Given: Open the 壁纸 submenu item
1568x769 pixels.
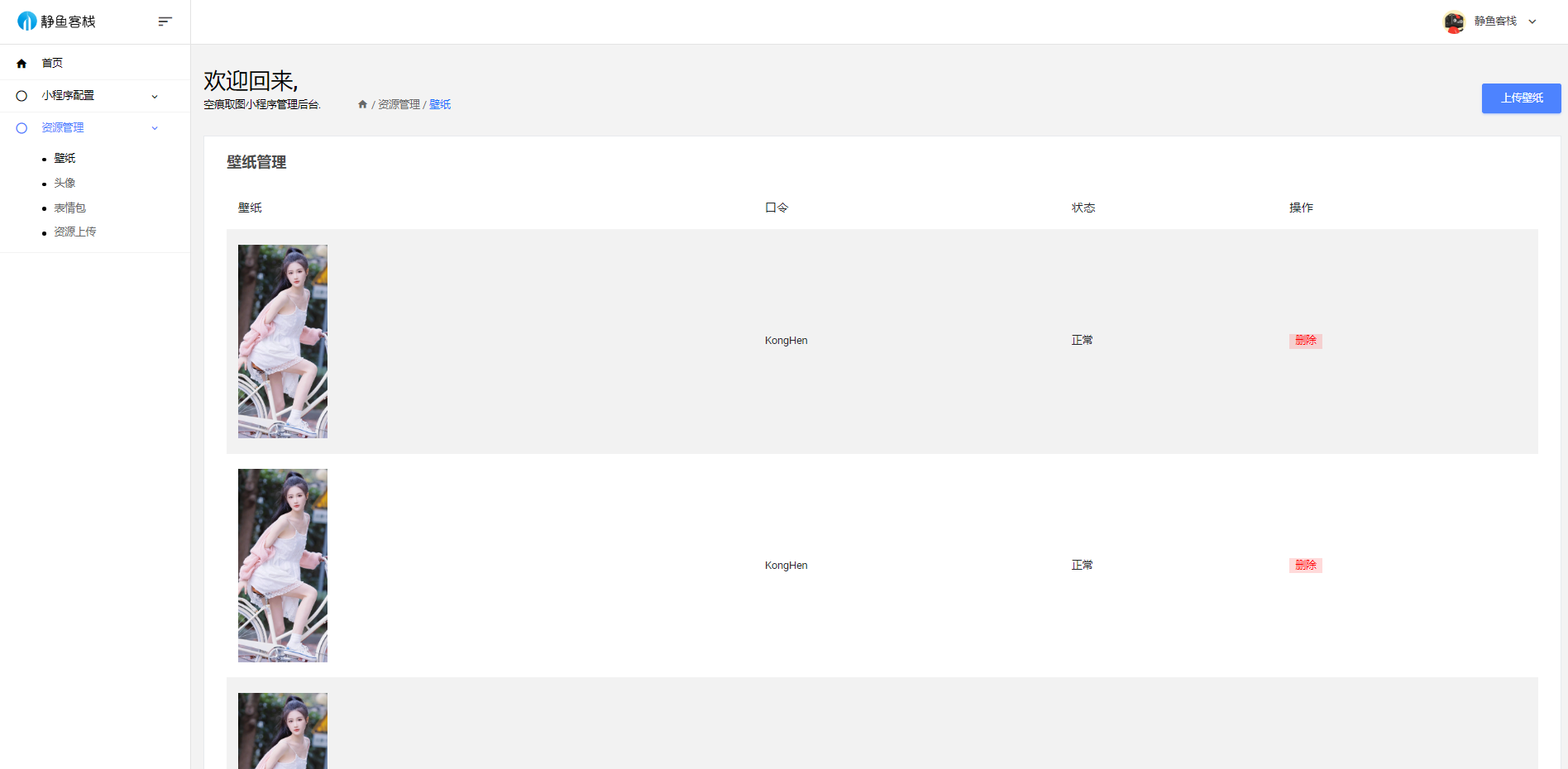Looking at the screenshot, I should tap(65, 158).
